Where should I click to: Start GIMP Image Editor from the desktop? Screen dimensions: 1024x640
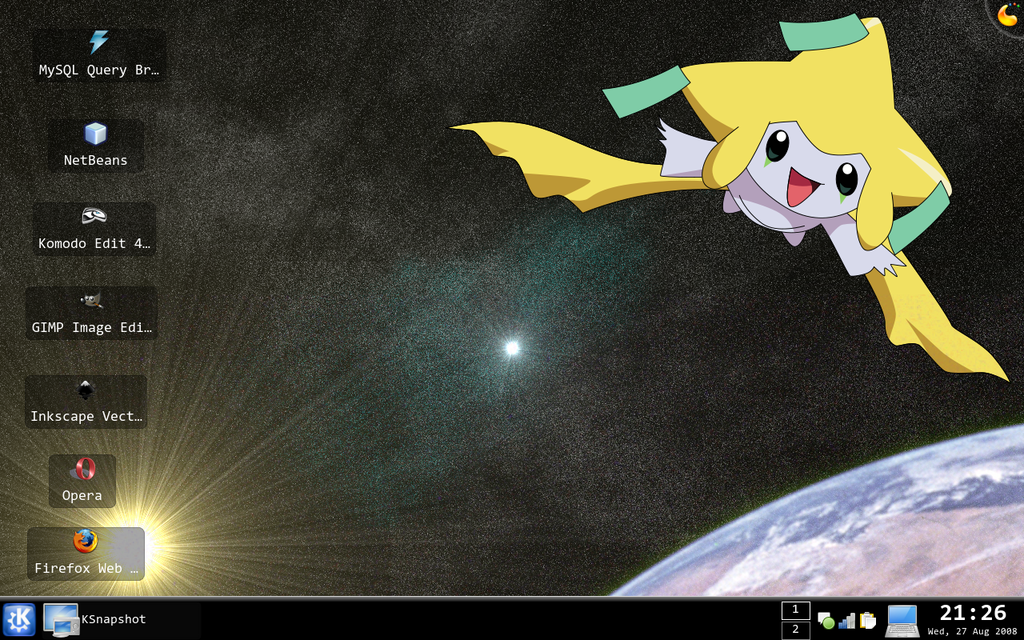pos(91,313)
